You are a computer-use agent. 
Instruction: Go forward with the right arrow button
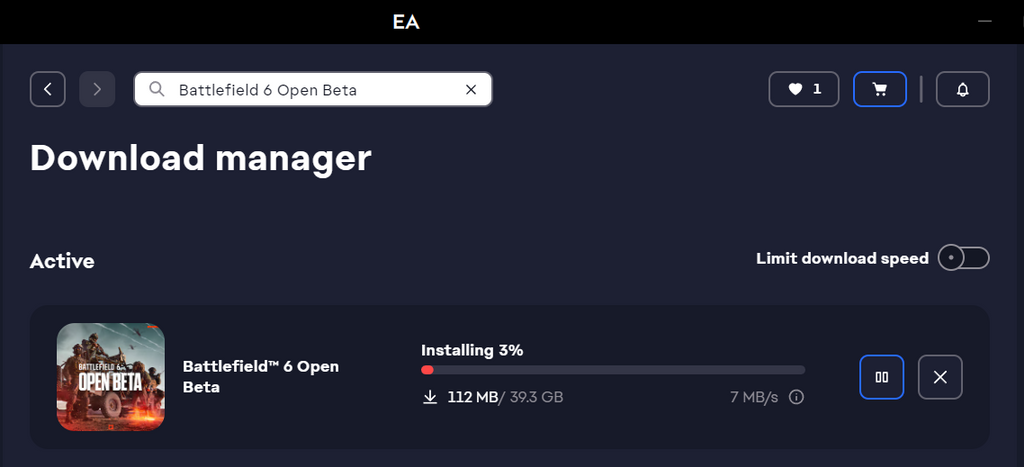[x=97, y=89]
